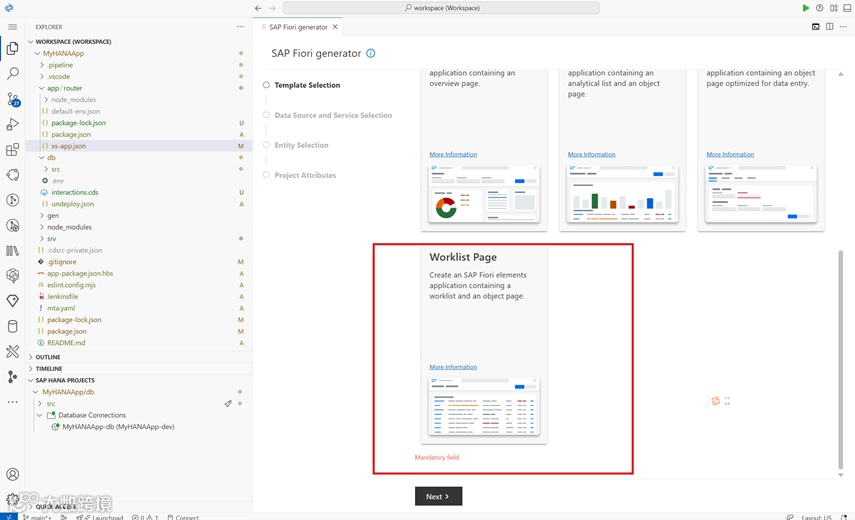Open More Information link for data entry object page

click(x=730, y=154)
